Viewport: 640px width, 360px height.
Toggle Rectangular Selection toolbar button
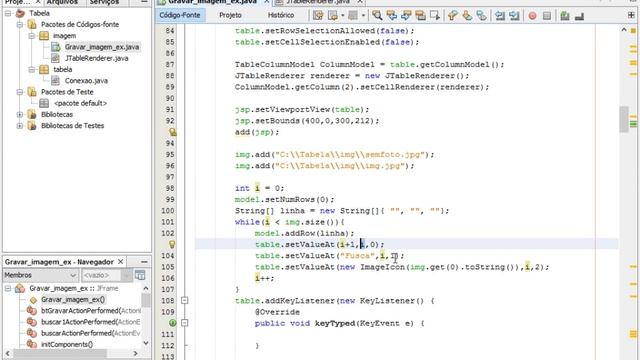click(x=435, y=16)
